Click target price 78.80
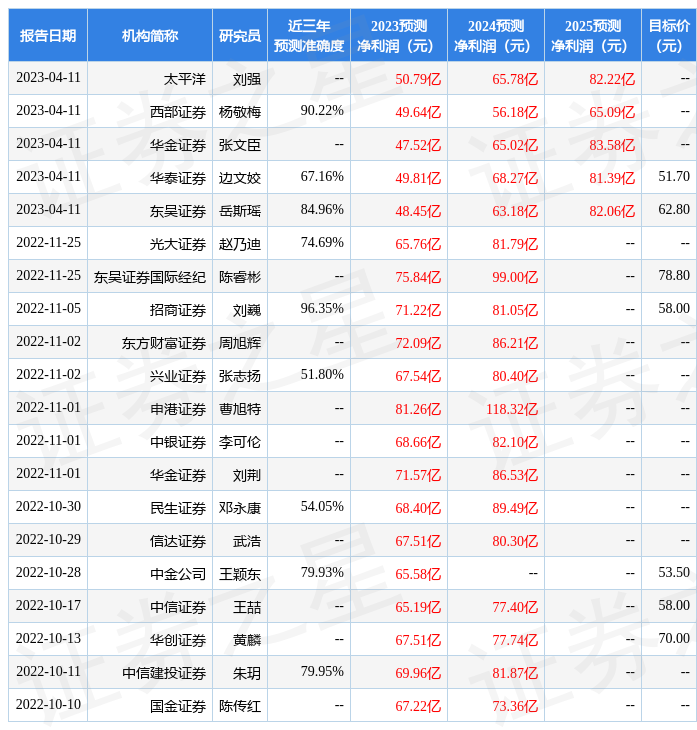Image resolution: width=697 pixels, height=730 pixels. tap(674, 276)
